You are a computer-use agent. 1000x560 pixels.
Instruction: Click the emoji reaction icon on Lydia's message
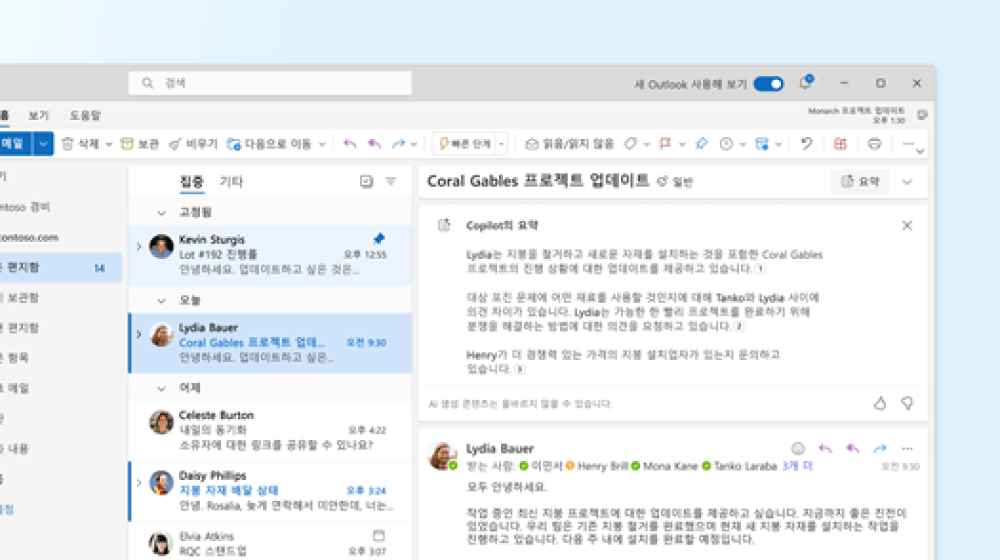click(x=798, y=448)
